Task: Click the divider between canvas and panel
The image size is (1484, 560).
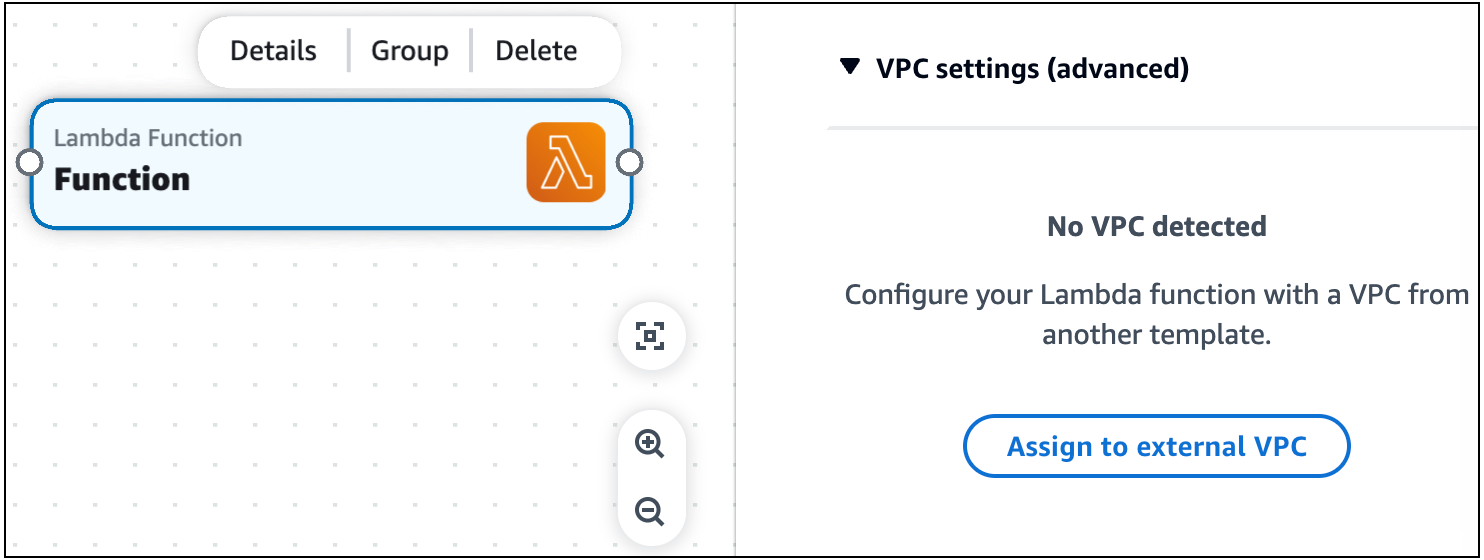Action: click(735, 300)
